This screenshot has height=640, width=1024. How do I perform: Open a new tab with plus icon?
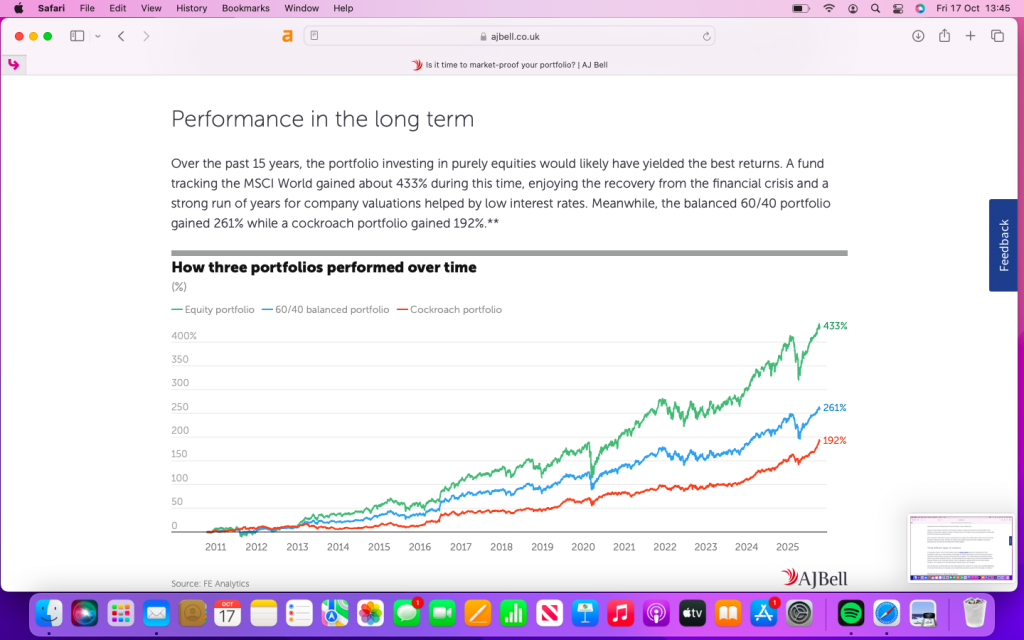[970, 36]
